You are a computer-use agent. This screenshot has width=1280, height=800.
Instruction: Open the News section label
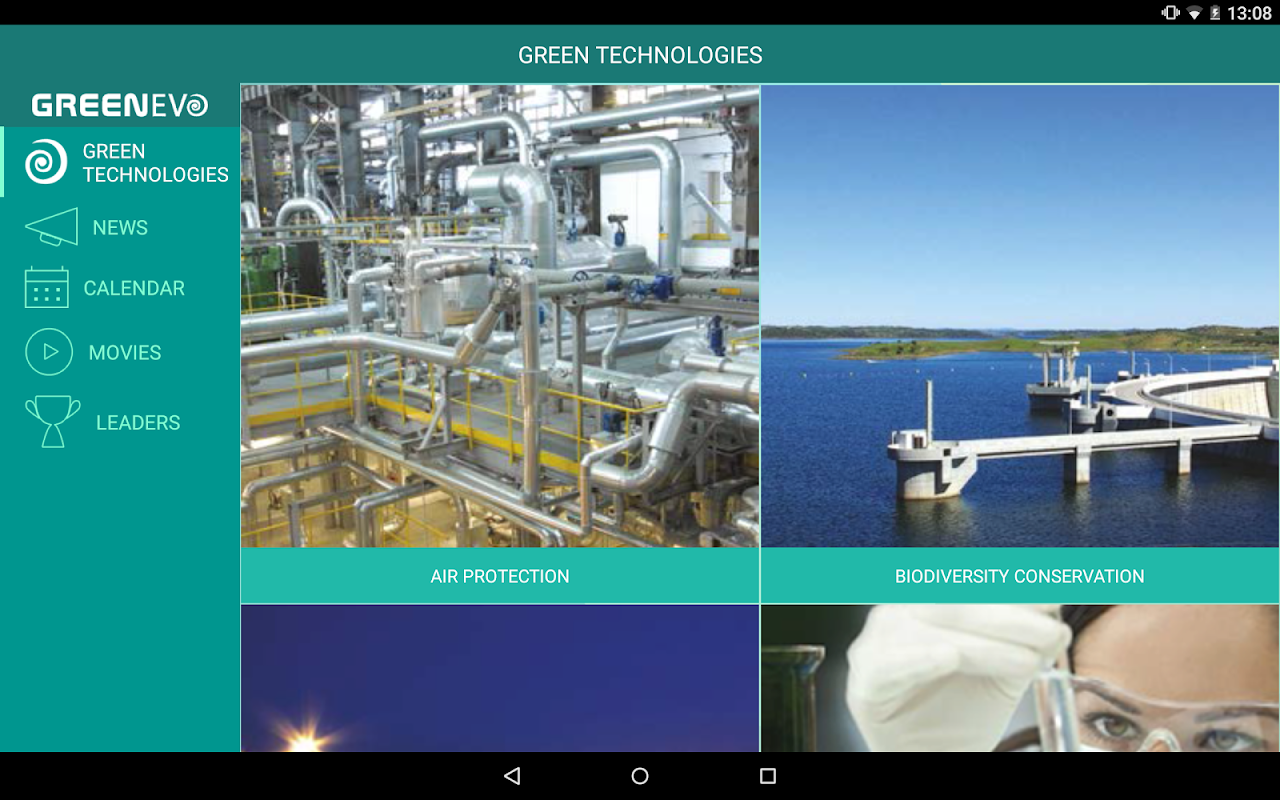point(120,228)
